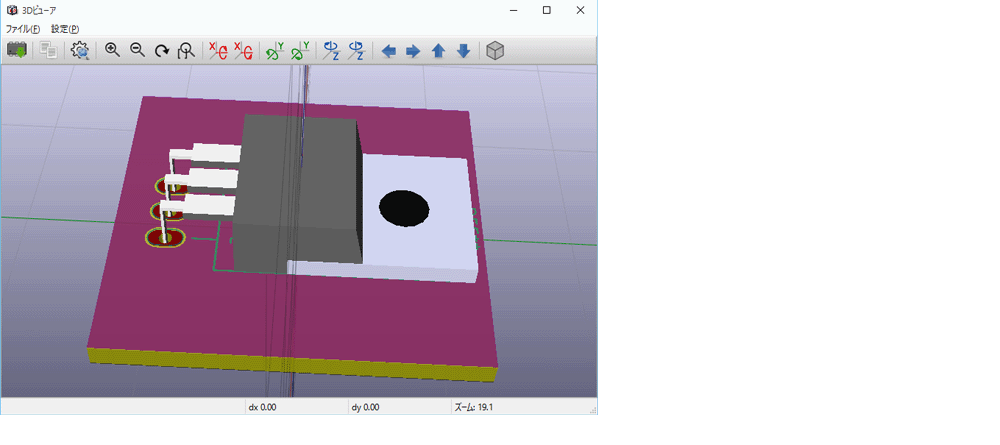1000x445 pixels.
Task: Rotate X clockwise with the first red icon
Action: click(x=219, y=51)
